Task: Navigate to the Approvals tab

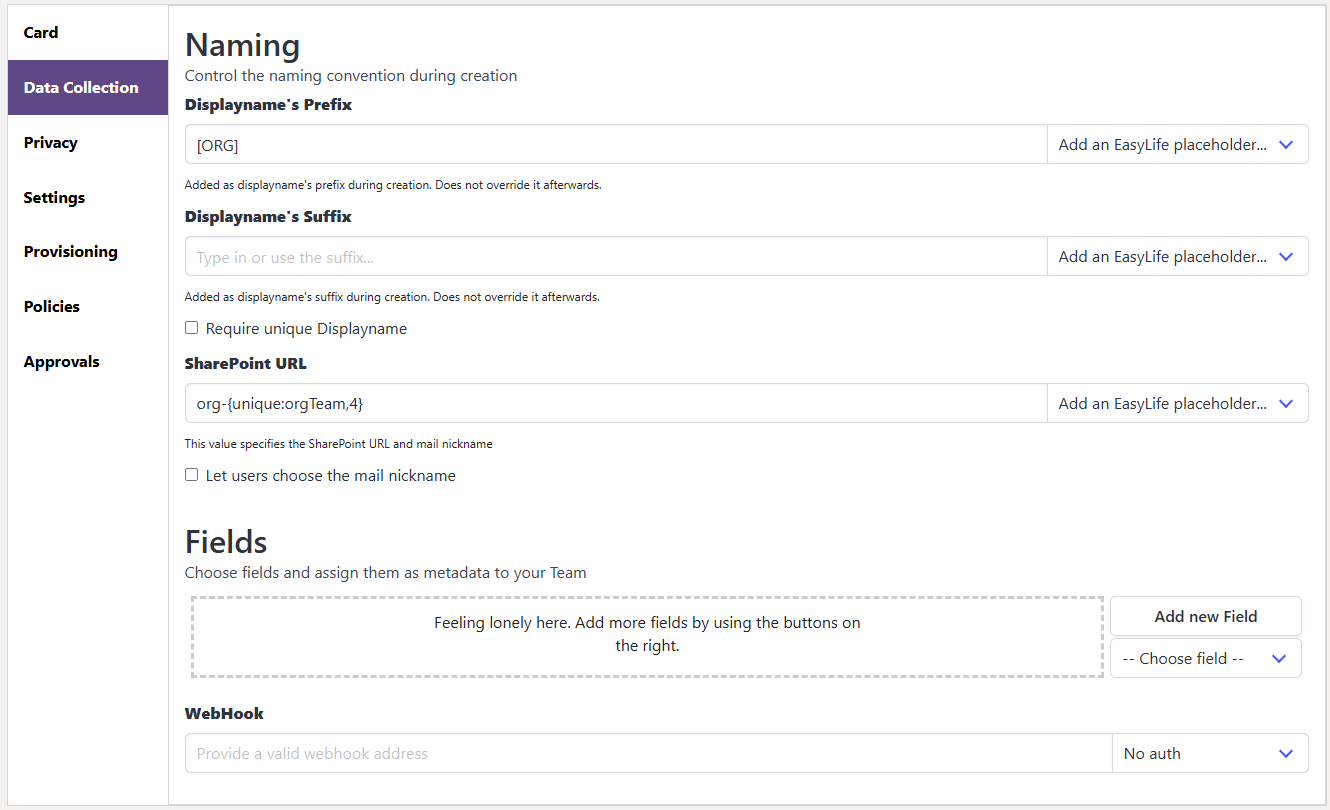Action: 62,362
